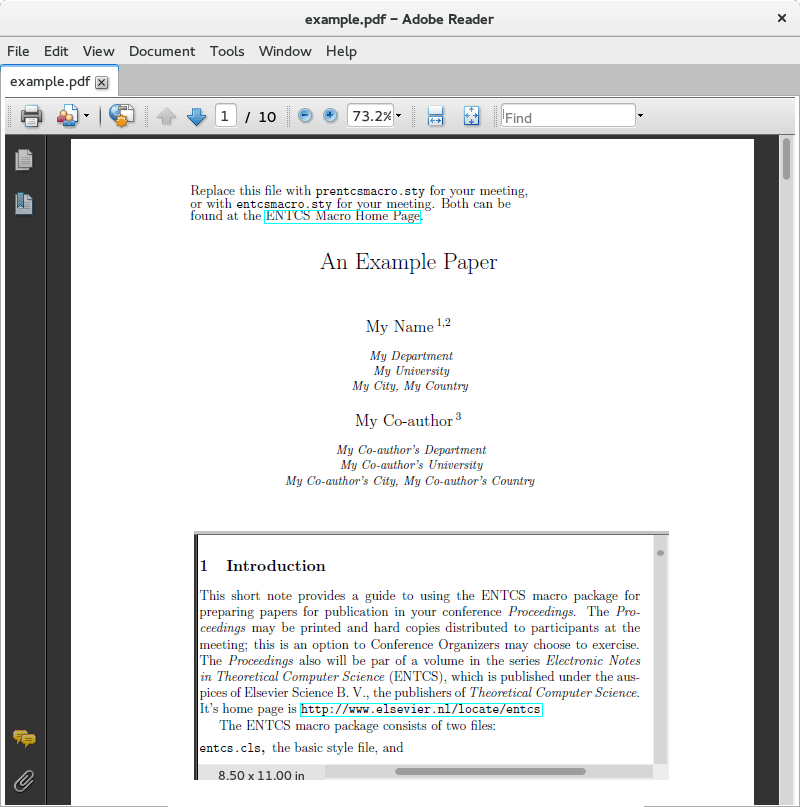The width and height of the screenshot is (800, 807).
Task: Click the 'An Example Paper' title
Action: (x=409, y=262)
